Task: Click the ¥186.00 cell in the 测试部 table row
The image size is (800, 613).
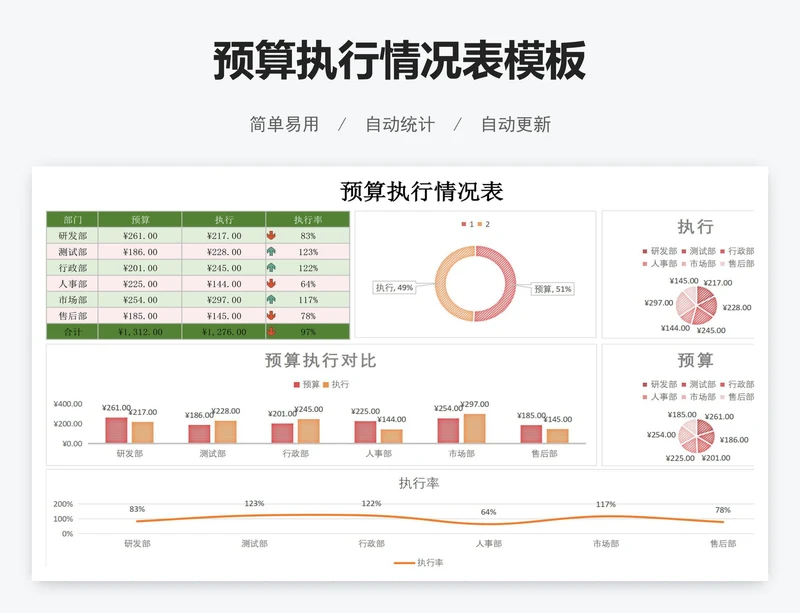Action: coord(140,252)
